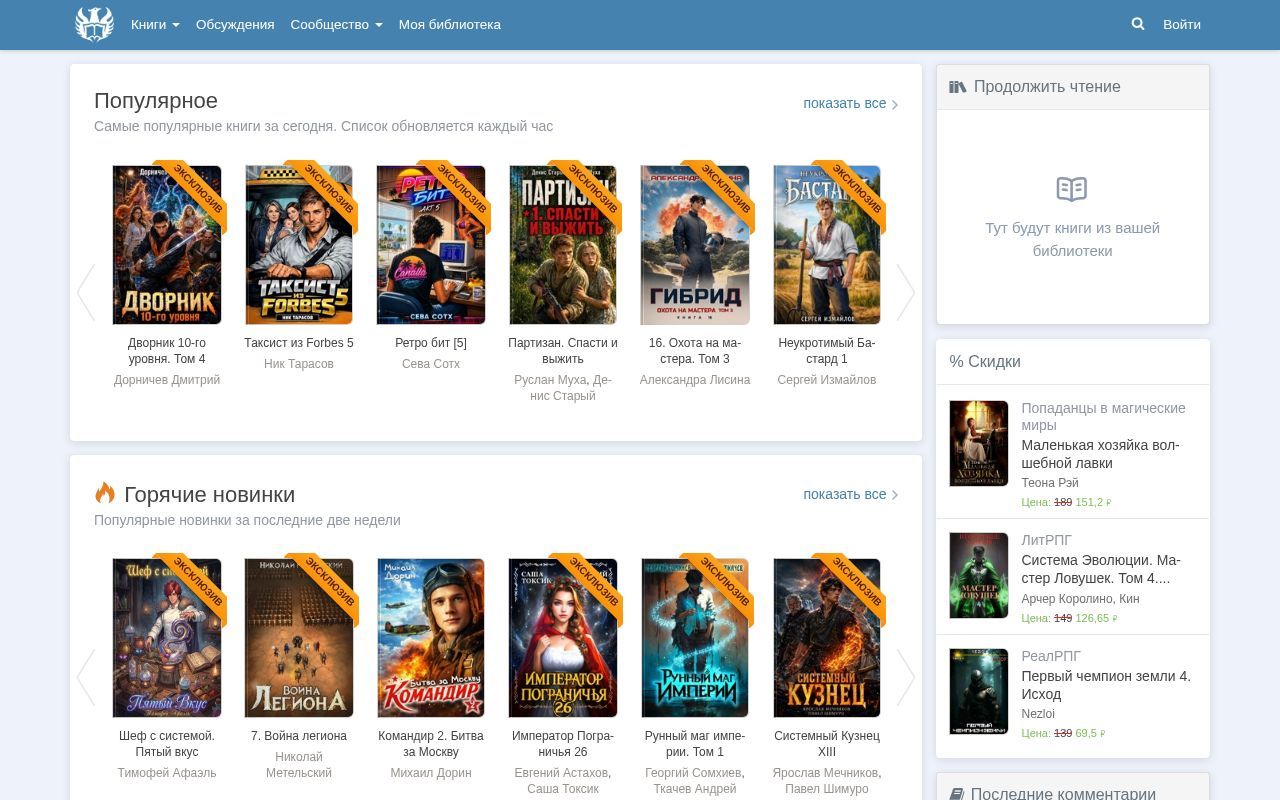
Task: Open author Ник Тарасов
Action: point(299,364)
